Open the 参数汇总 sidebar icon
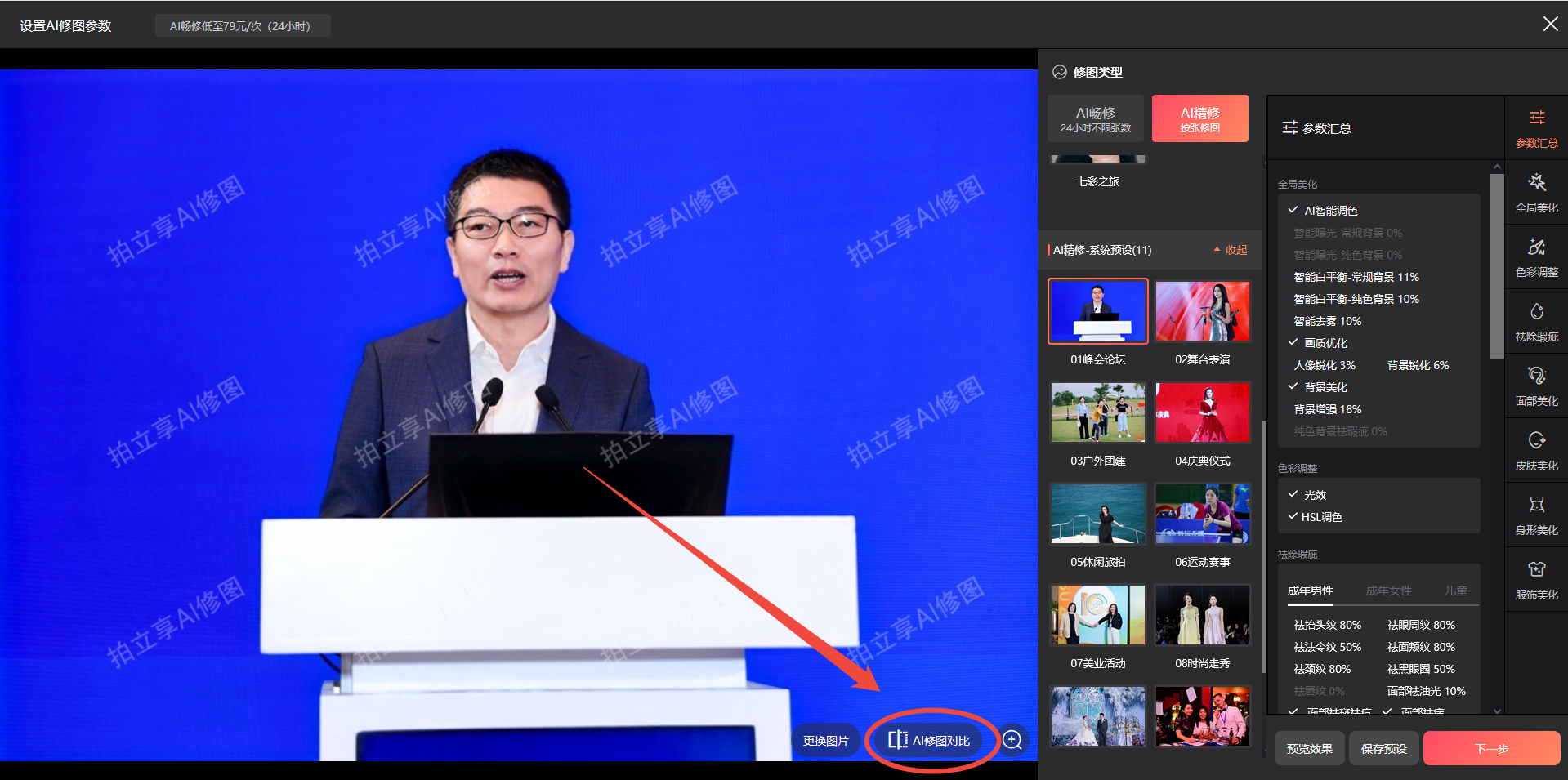Screen dimensions: 1568x780 pos(1536,128)
